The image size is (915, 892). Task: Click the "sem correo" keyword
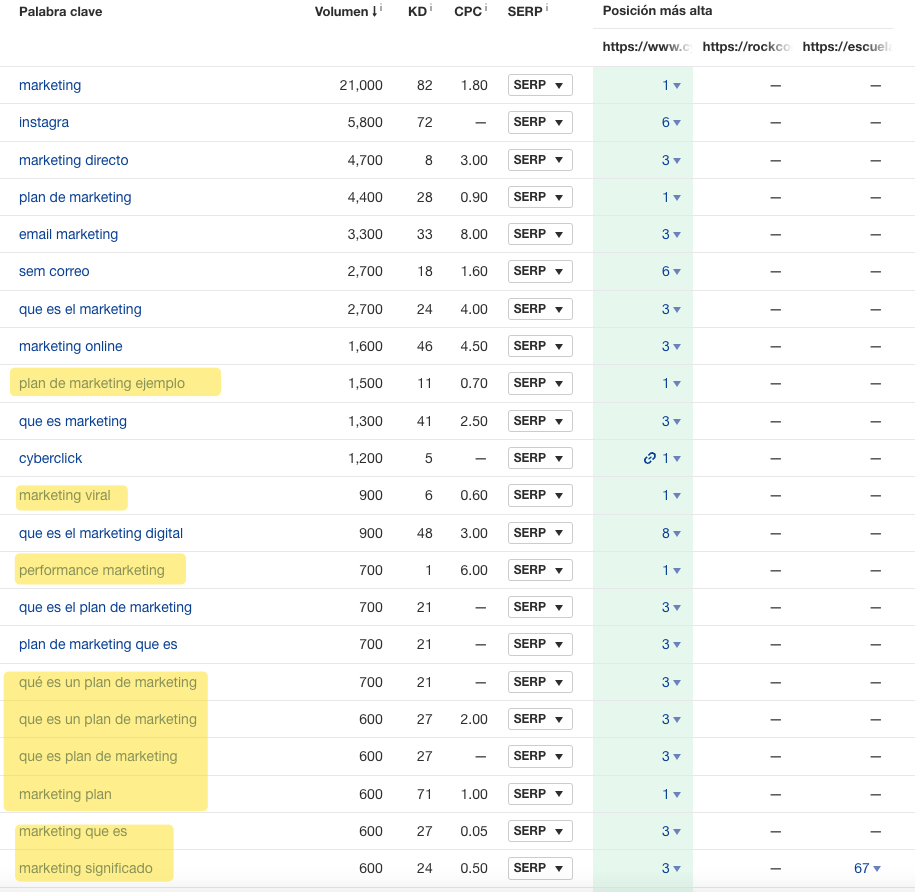pos(54,271)
